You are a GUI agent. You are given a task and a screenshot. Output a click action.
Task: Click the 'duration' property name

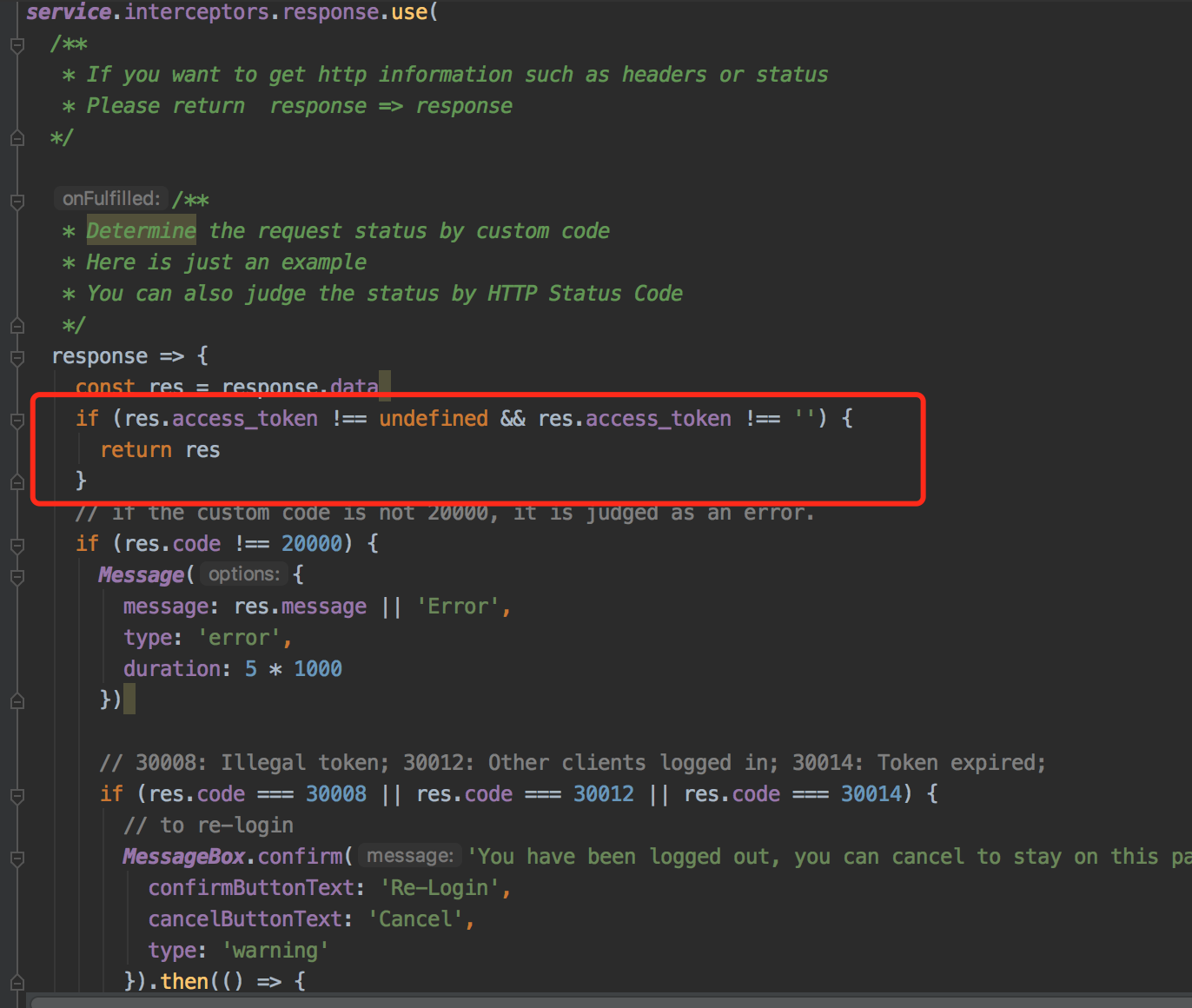click(x=171, y=669)
